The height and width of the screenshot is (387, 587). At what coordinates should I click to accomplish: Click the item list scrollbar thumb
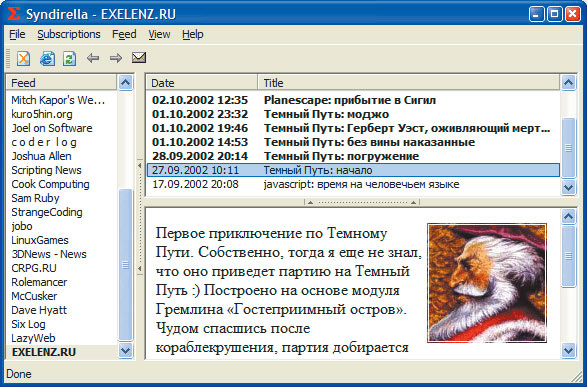pos(568,148)
